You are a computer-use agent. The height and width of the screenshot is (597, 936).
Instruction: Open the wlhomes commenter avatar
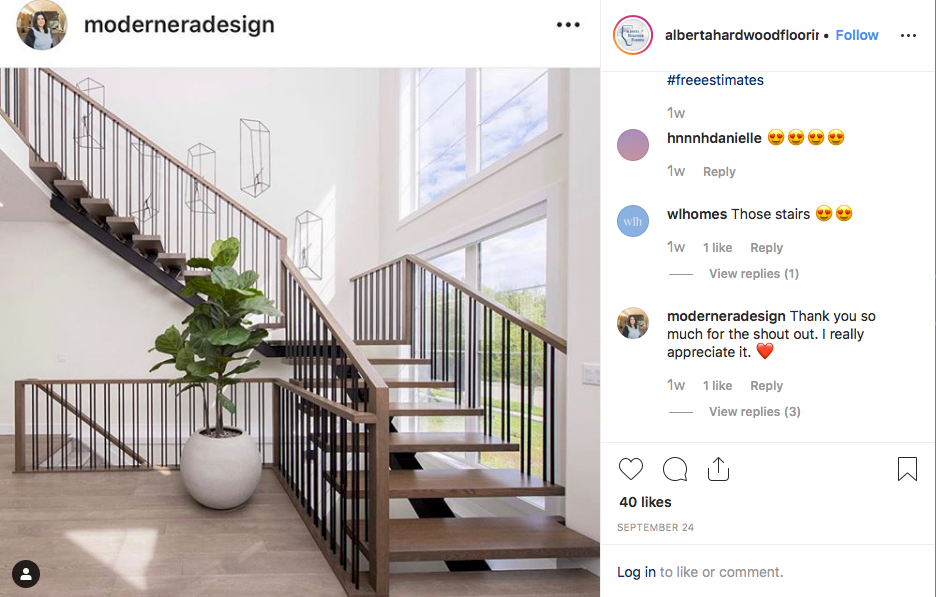tap(633, 221)
